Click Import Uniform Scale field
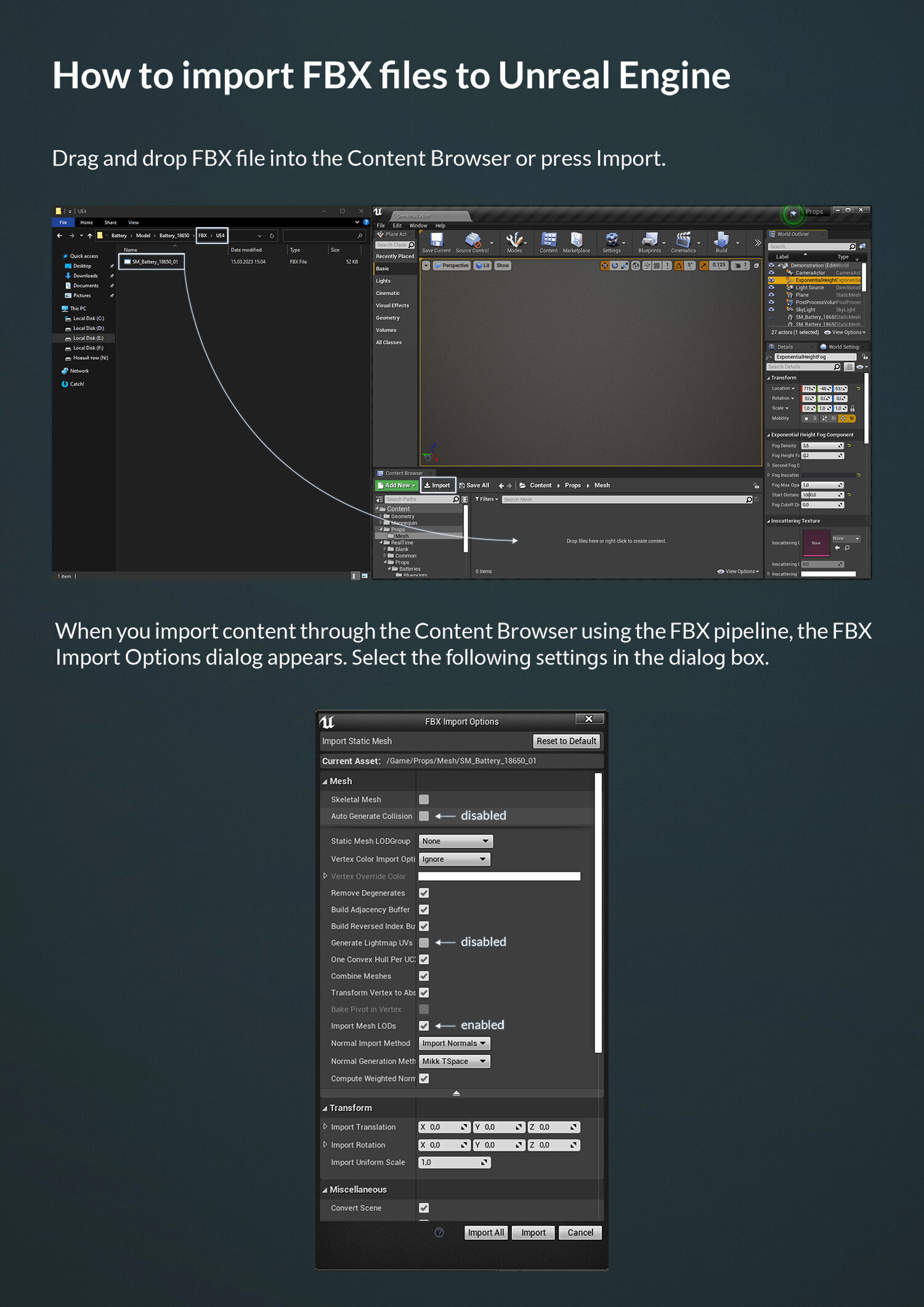This screenshot has height=1307, width=924. pos(455,1162)
